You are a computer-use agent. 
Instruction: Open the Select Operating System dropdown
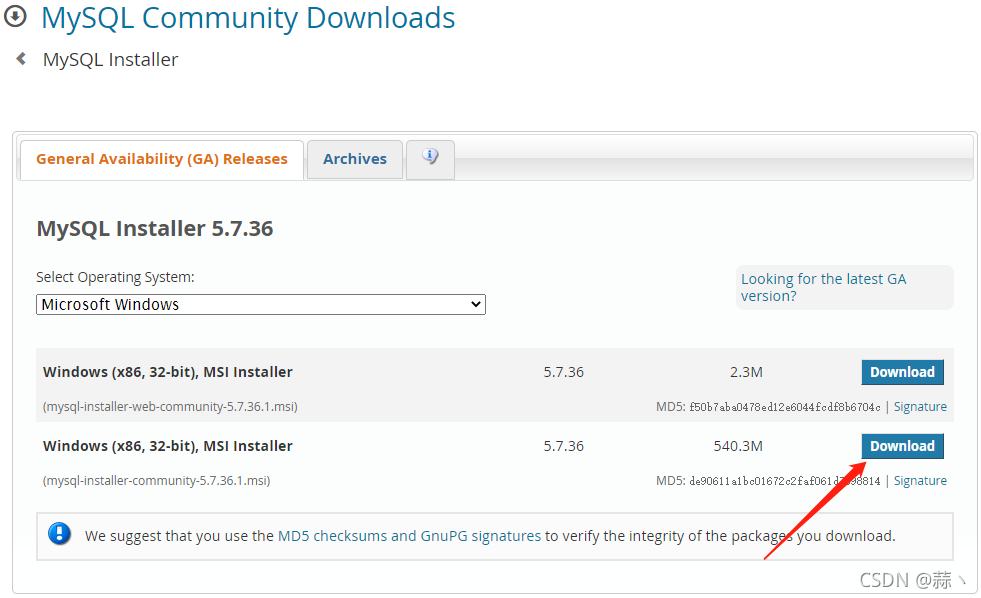pyautogui.click(x=261, y=305)
